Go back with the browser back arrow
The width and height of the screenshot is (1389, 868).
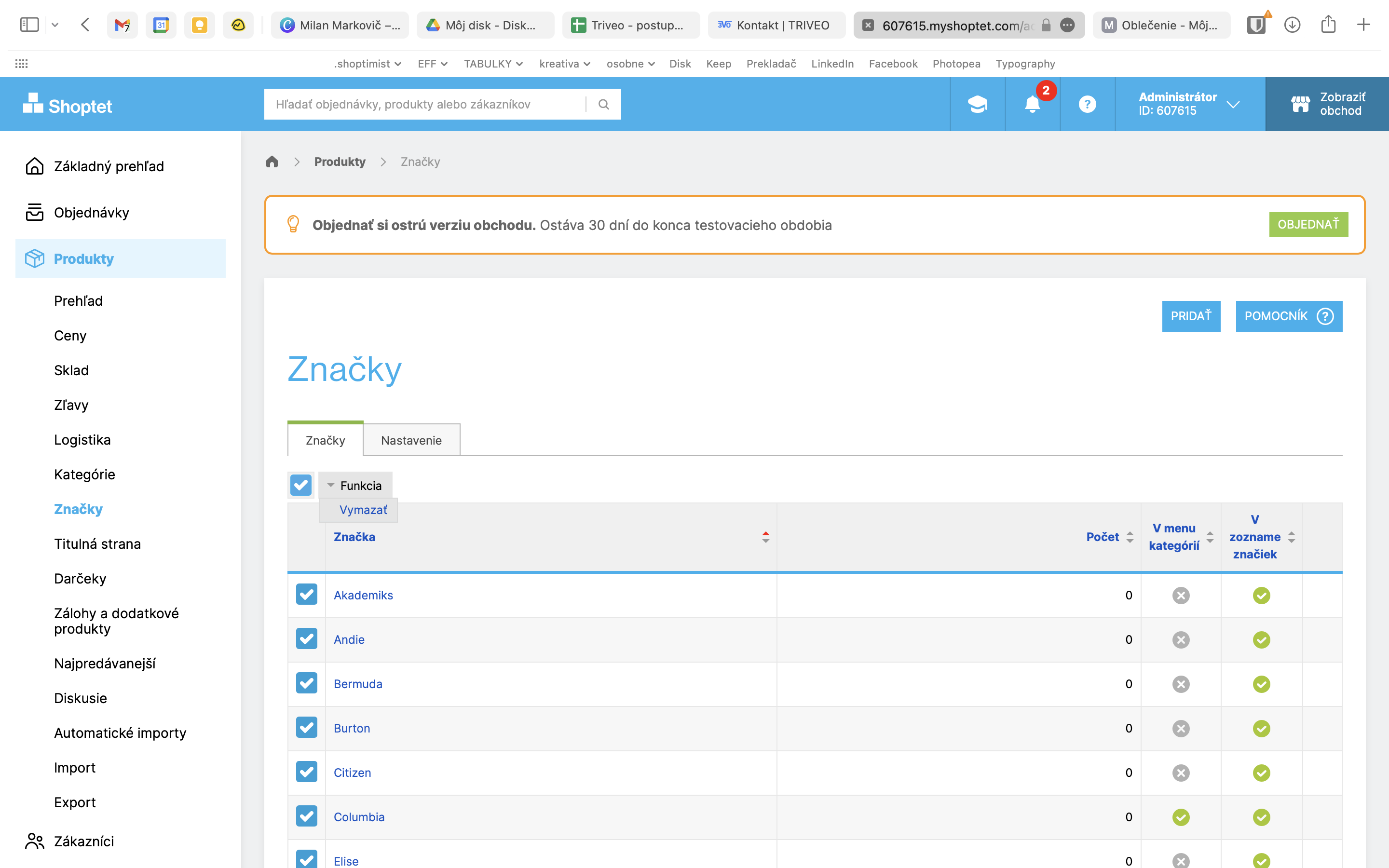click(x=85, y=25)
